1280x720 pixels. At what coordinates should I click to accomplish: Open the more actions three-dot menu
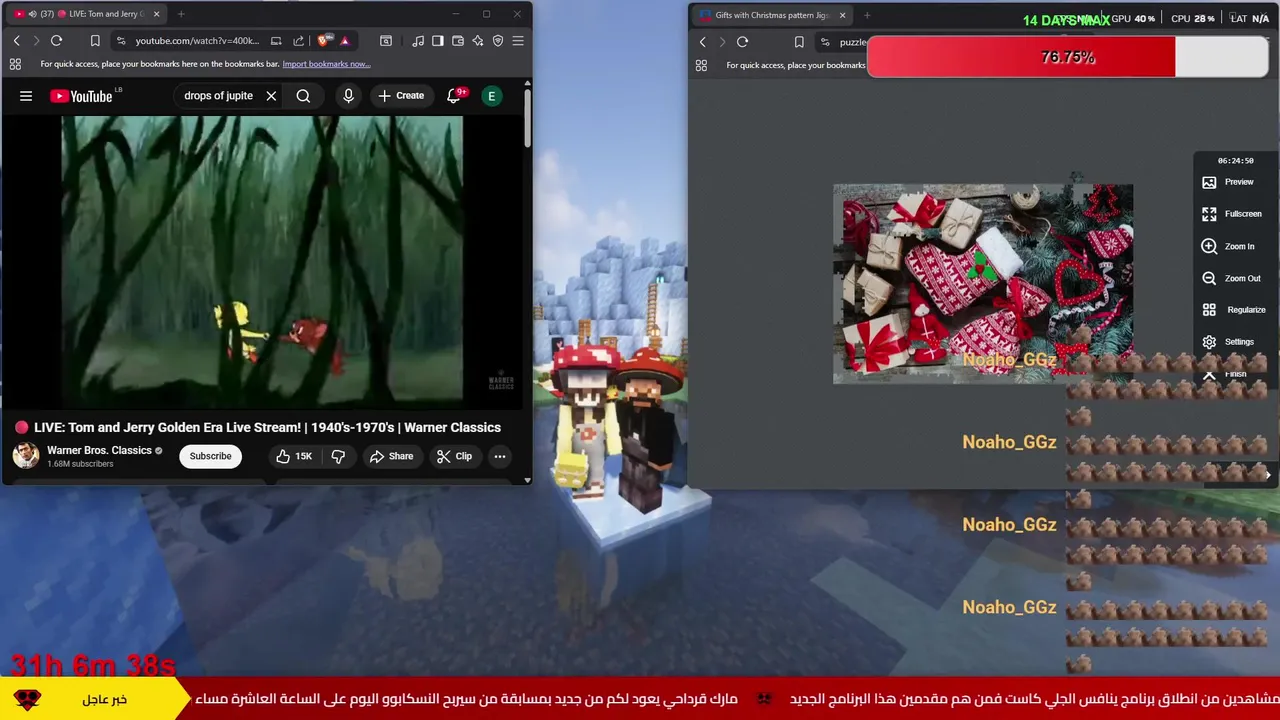point(499,456)
